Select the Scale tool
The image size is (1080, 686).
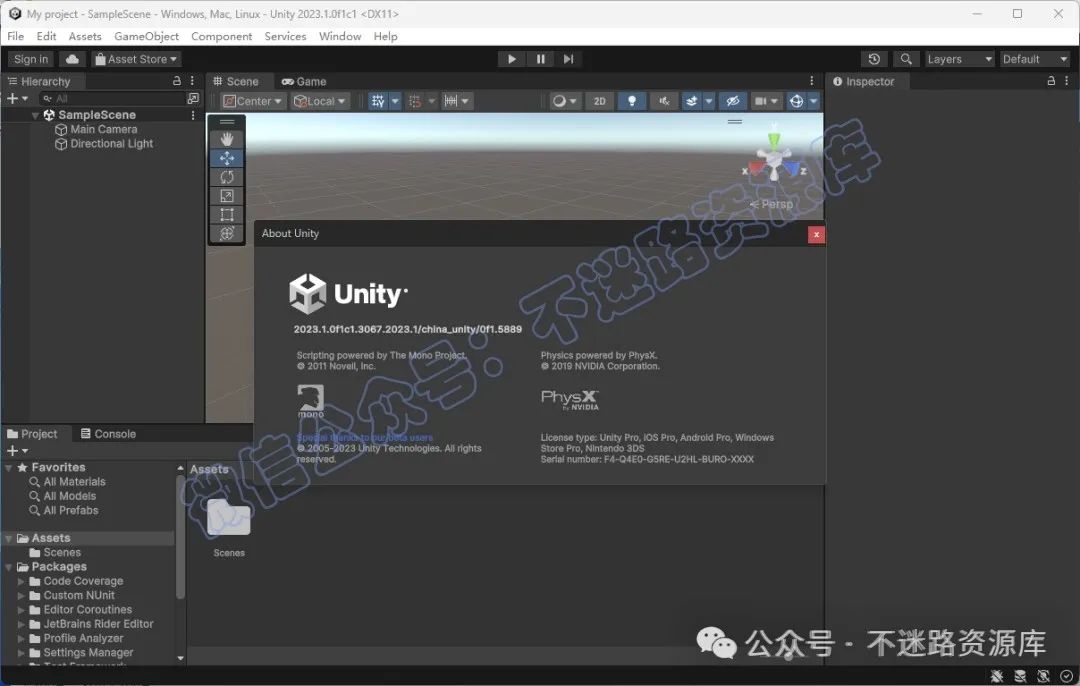[x=227, y=196]
